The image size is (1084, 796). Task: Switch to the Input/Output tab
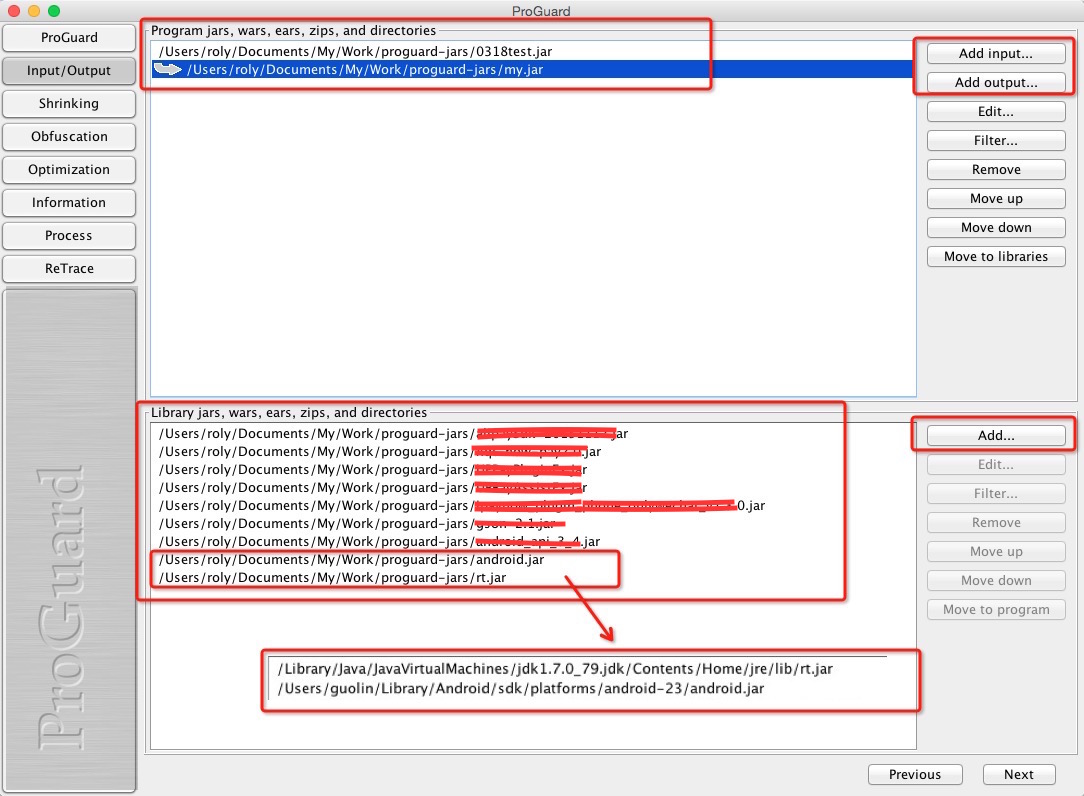pos(68,71)
